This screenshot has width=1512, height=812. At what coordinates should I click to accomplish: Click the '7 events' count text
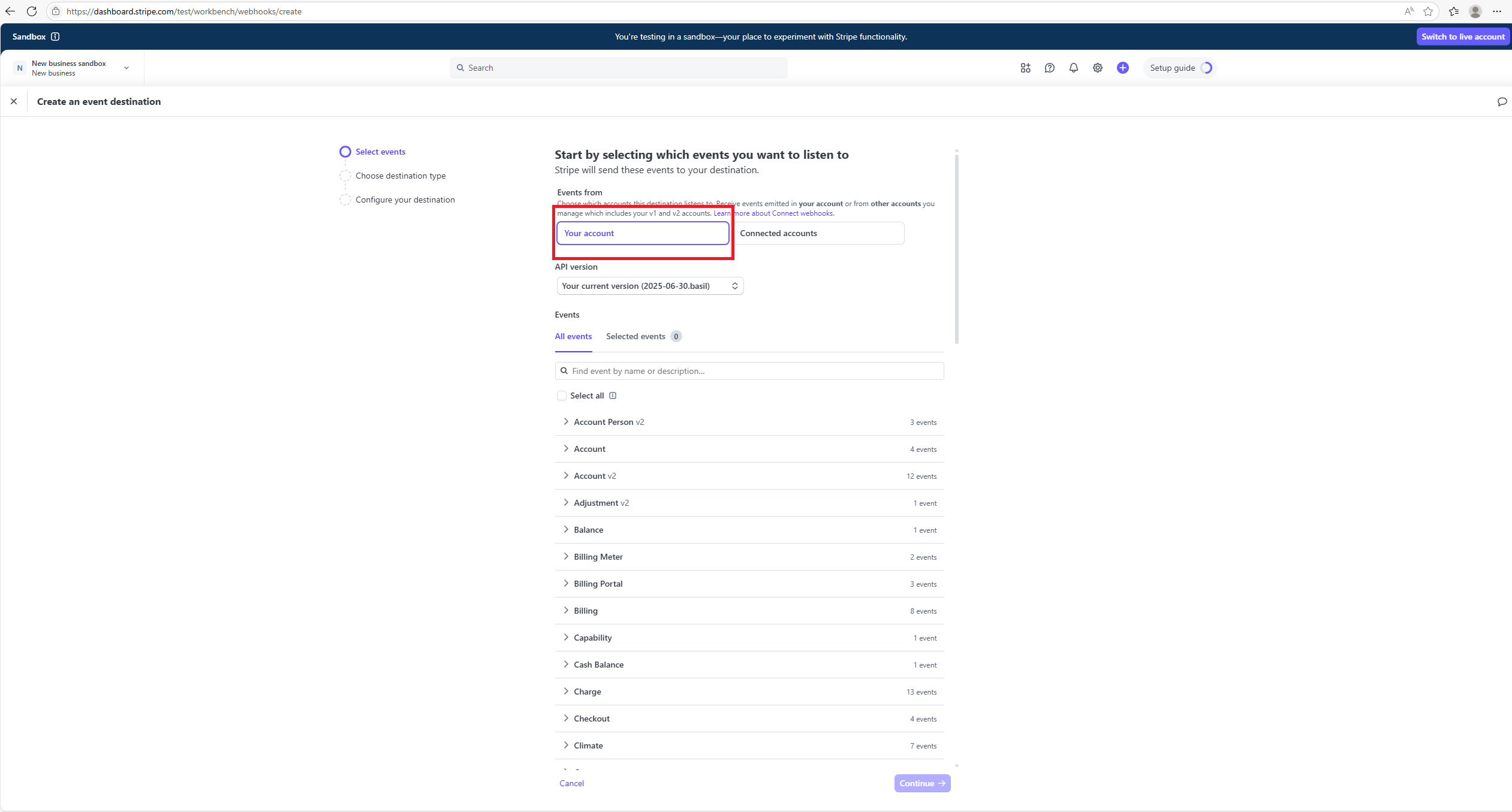pos(923,746)
